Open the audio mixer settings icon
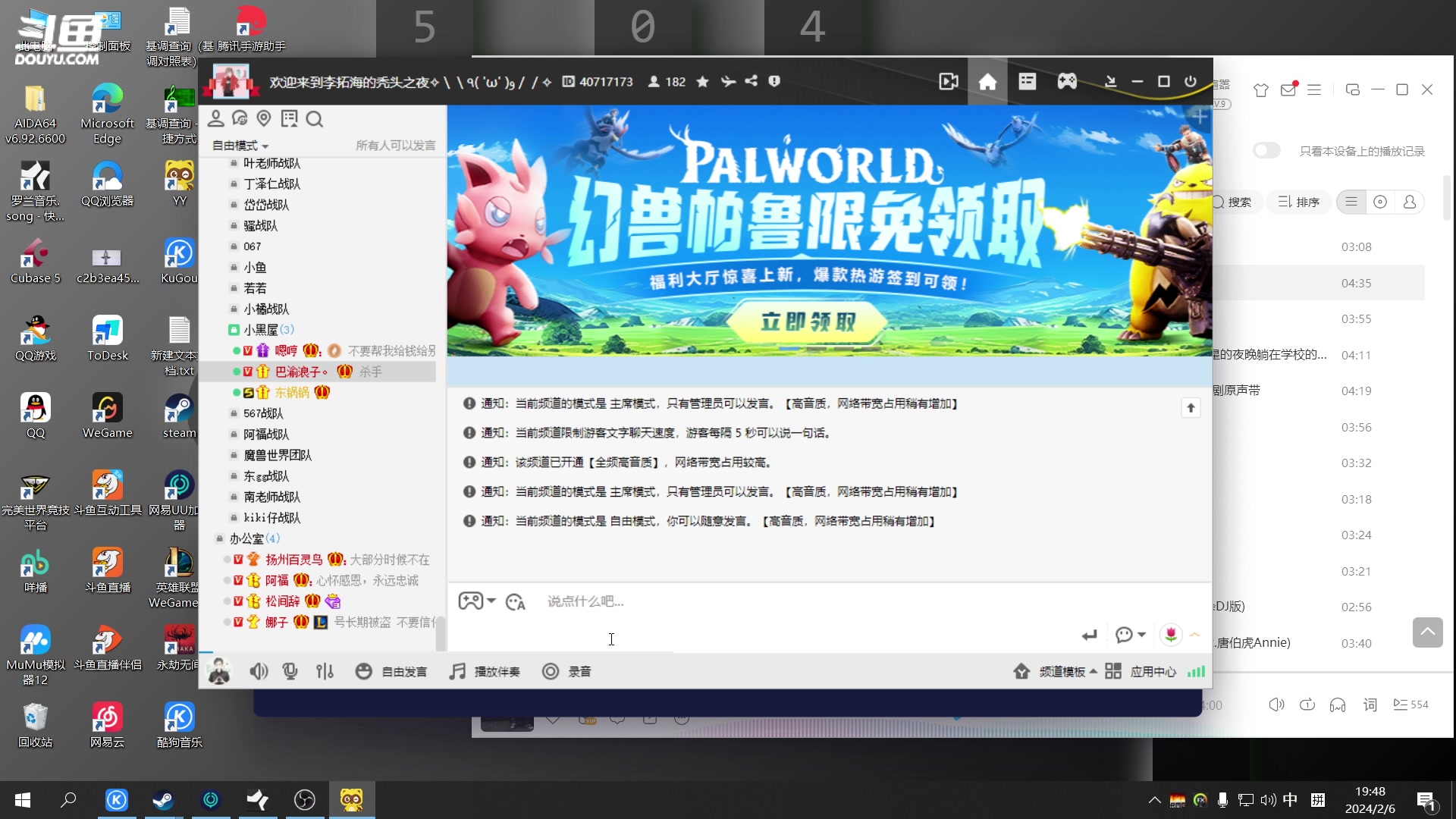Viewport: 1456px width, 819px height. 325,671
